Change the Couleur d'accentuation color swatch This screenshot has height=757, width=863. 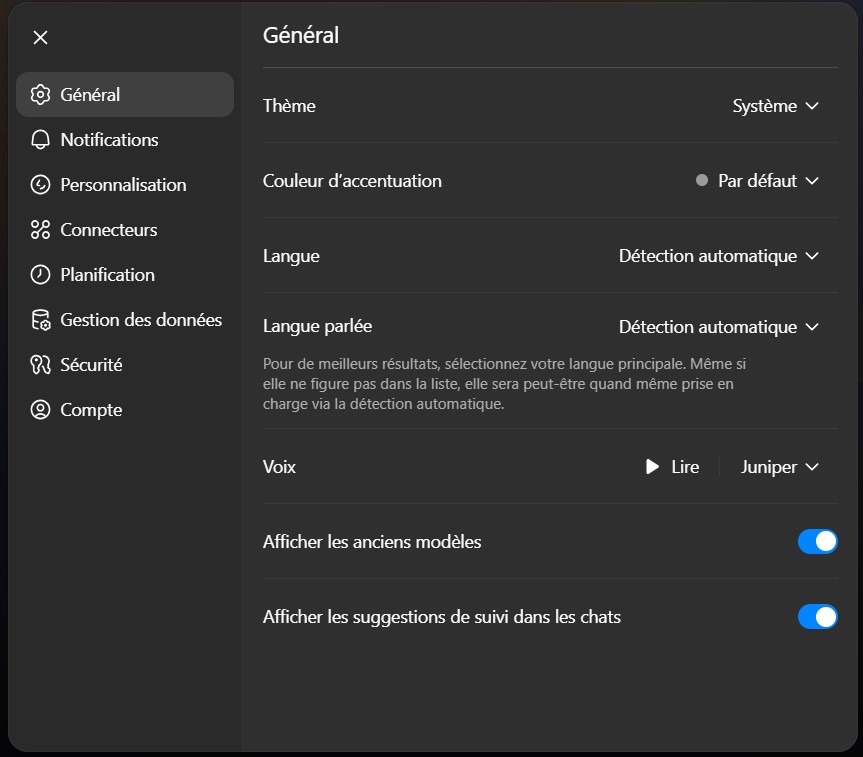(x=702, y=181)
